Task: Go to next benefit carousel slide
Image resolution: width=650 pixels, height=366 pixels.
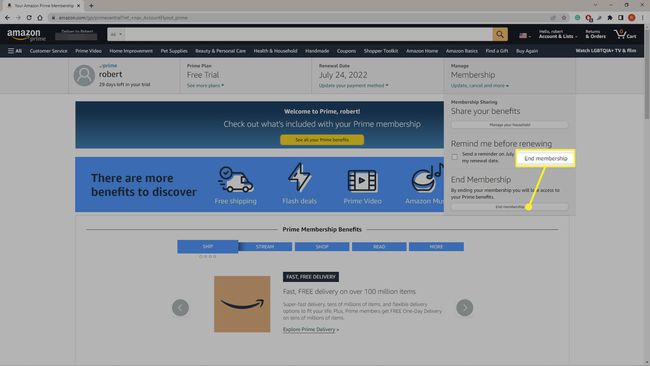Action: click(465, 308)
